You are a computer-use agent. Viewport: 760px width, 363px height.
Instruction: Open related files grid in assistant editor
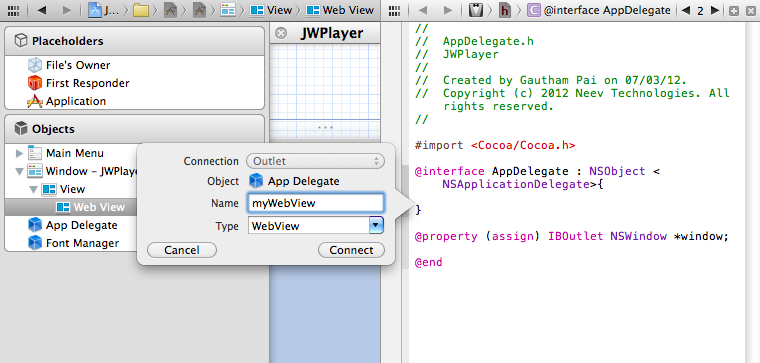click(x=396, y=10)
